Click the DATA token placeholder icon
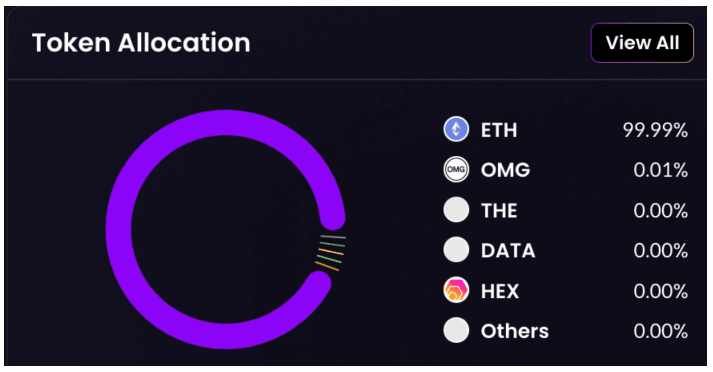Screen dimensions: 713x372 (456, 250)
